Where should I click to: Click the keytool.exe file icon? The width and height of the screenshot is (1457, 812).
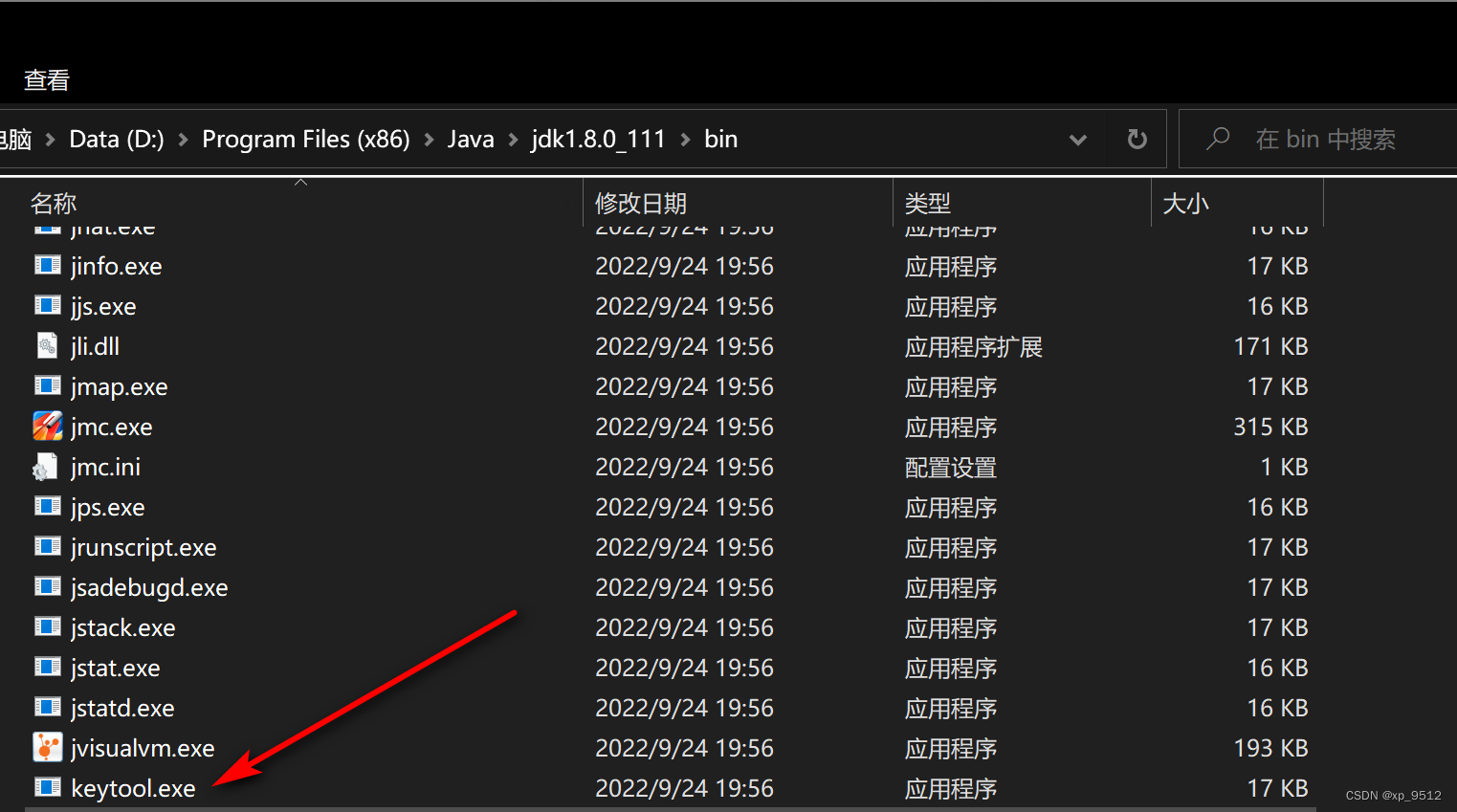(48, 787)
